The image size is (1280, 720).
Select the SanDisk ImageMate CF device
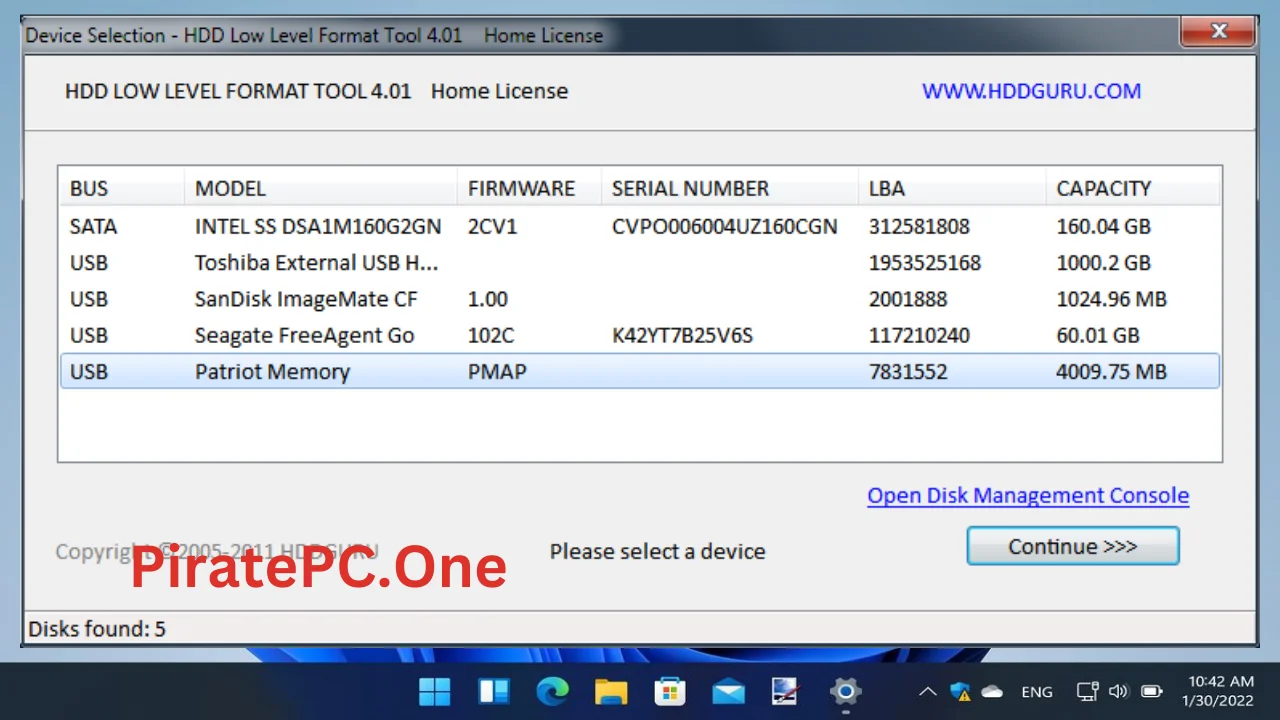pyautogui.click(x=640, y=299)
